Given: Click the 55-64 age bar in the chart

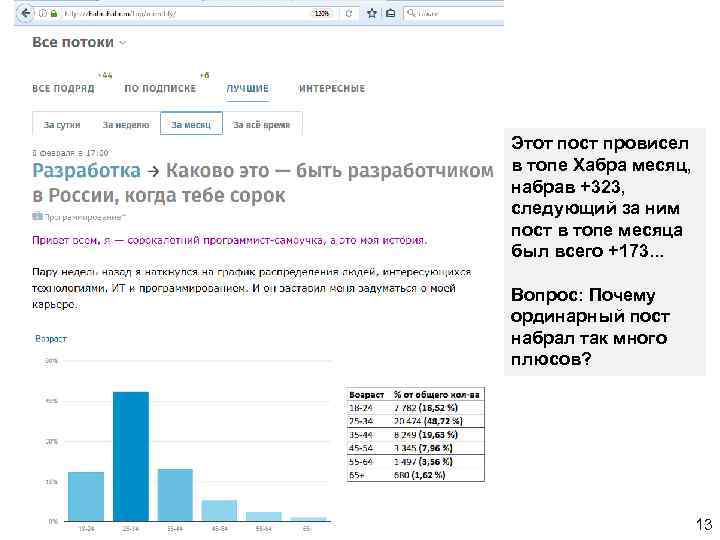Looking at the screenshot, I should pos(264,517).
